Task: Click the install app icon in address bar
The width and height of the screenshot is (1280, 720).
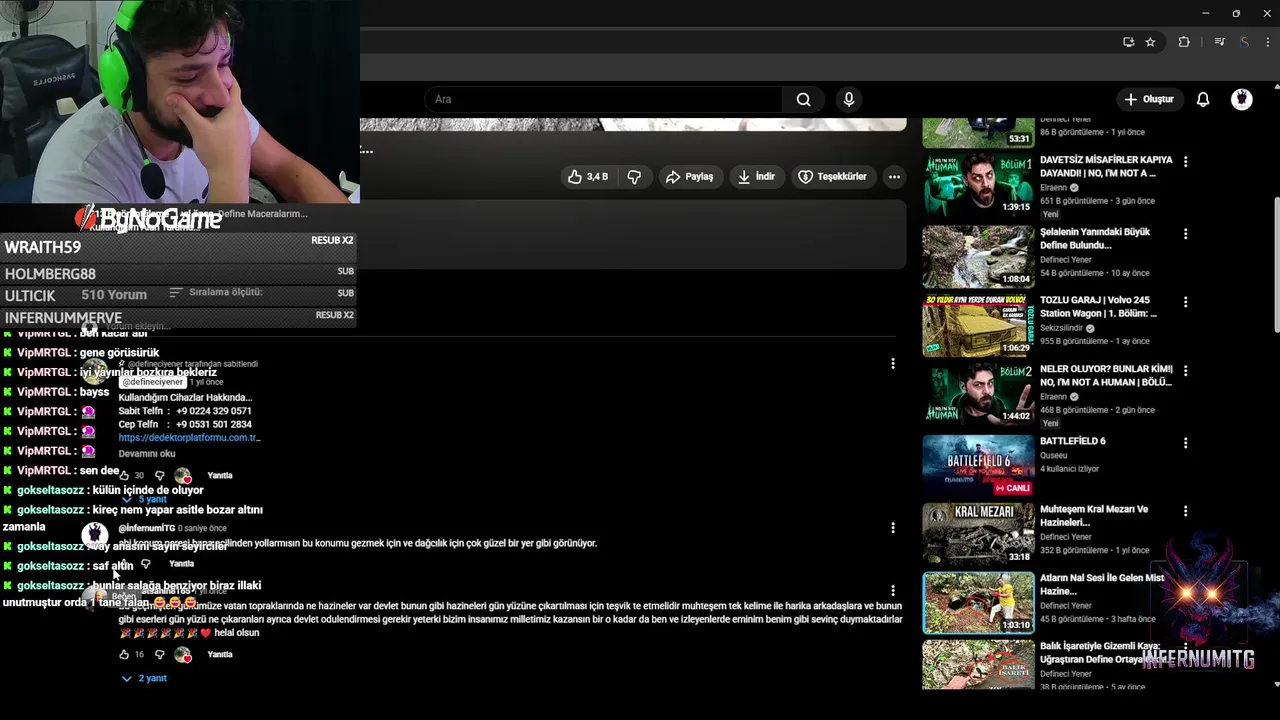Action: [x=1129, y=42]
